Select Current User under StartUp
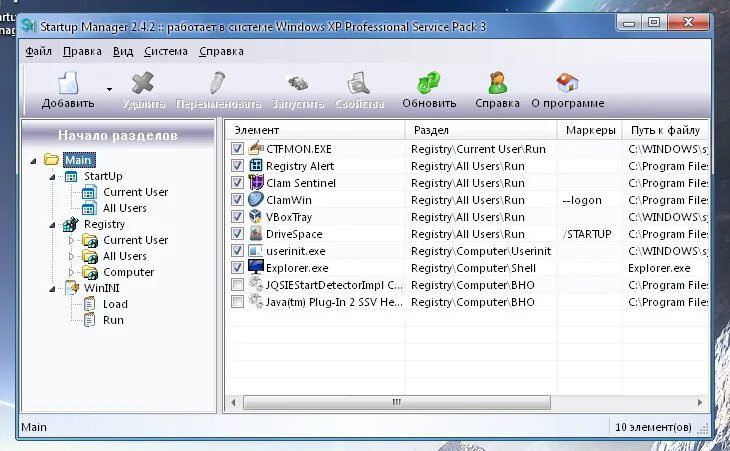The image size is (730, 451). point(135,192)
